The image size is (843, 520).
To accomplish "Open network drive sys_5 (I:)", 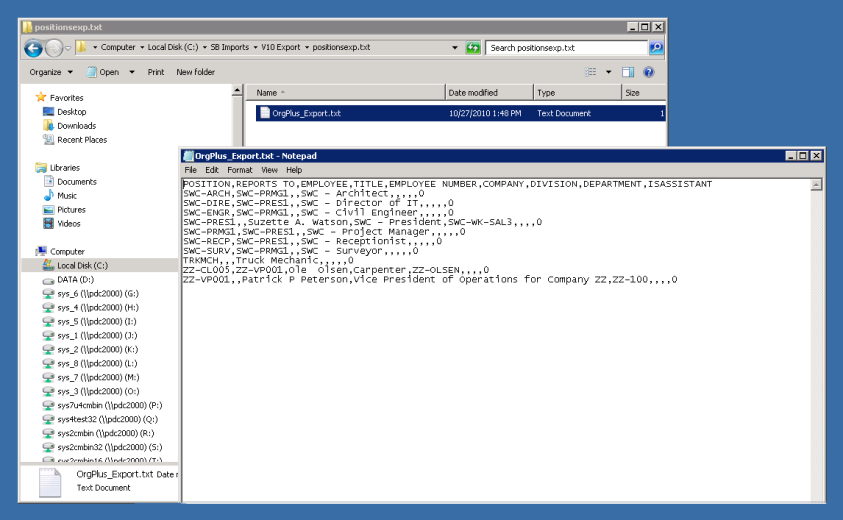I will tap(97, 322).
